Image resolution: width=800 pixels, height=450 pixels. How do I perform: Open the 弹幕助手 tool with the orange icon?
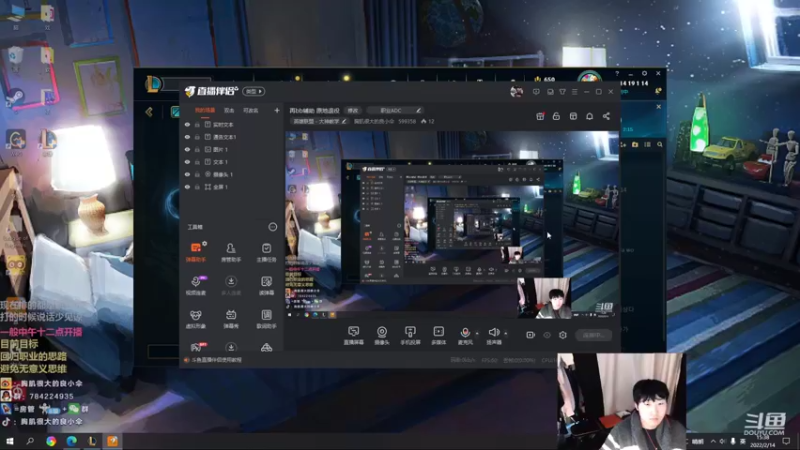(x=195, y=252)
